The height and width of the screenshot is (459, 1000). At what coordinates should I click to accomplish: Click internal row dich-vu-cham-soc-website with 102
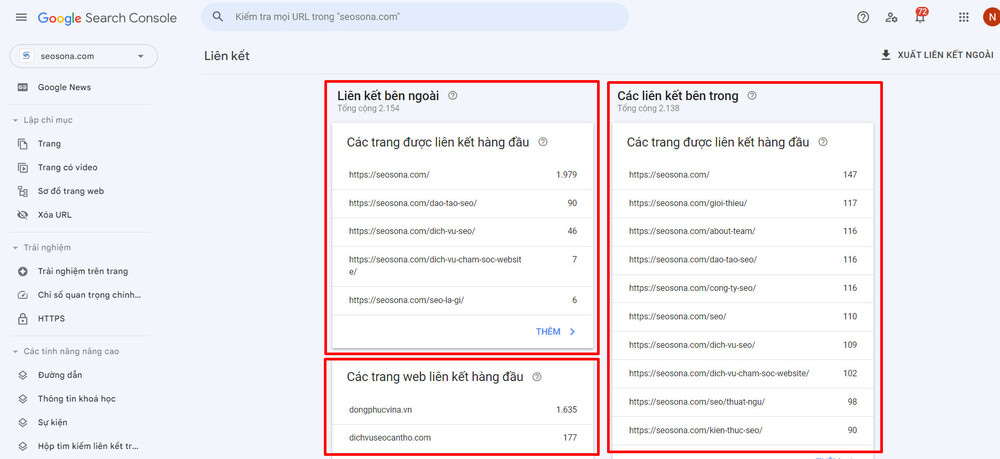coord(743,374)
